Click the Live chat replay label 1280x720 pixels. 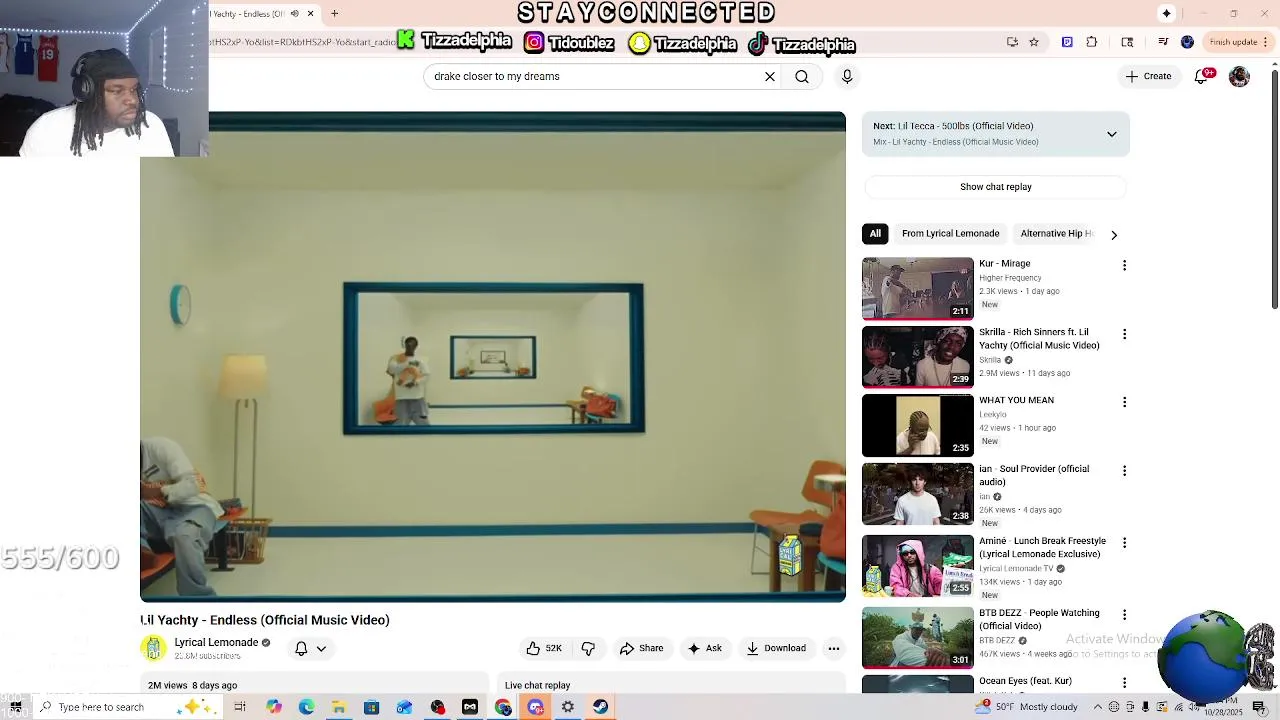pos(537,685)
